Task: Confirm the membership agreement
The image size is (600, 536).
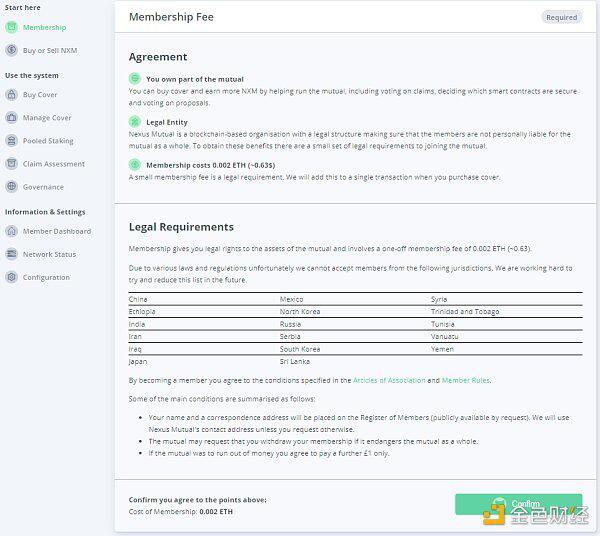Action: coord(518,504)
